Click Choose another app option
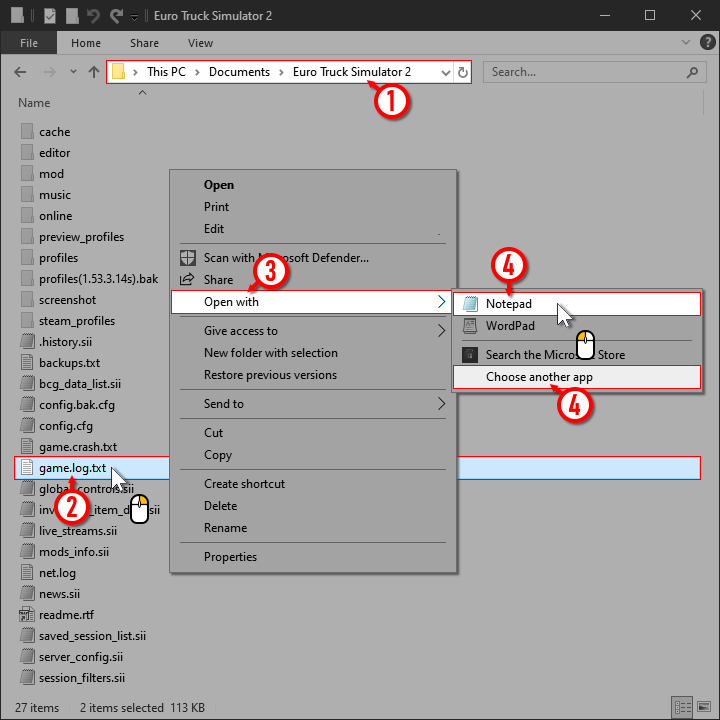720x720 pixels. (577, 377)
